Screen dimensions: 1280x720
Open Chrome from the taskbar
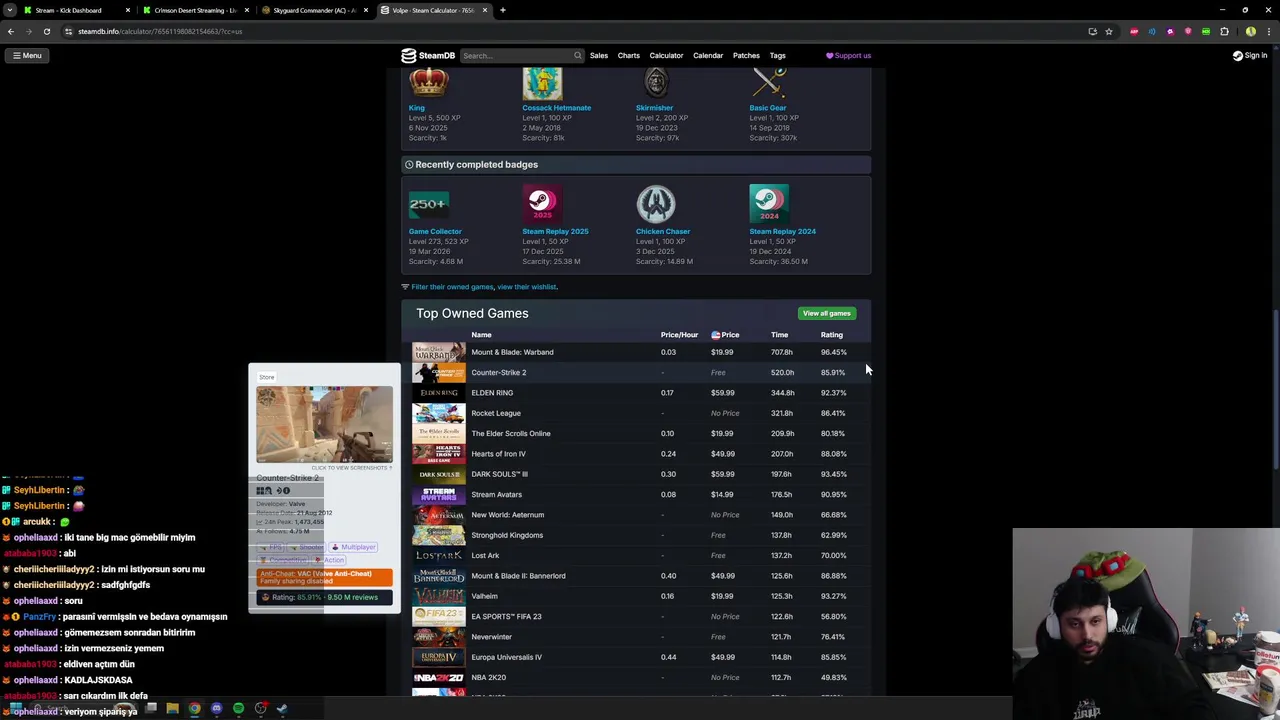click(194, 708)
